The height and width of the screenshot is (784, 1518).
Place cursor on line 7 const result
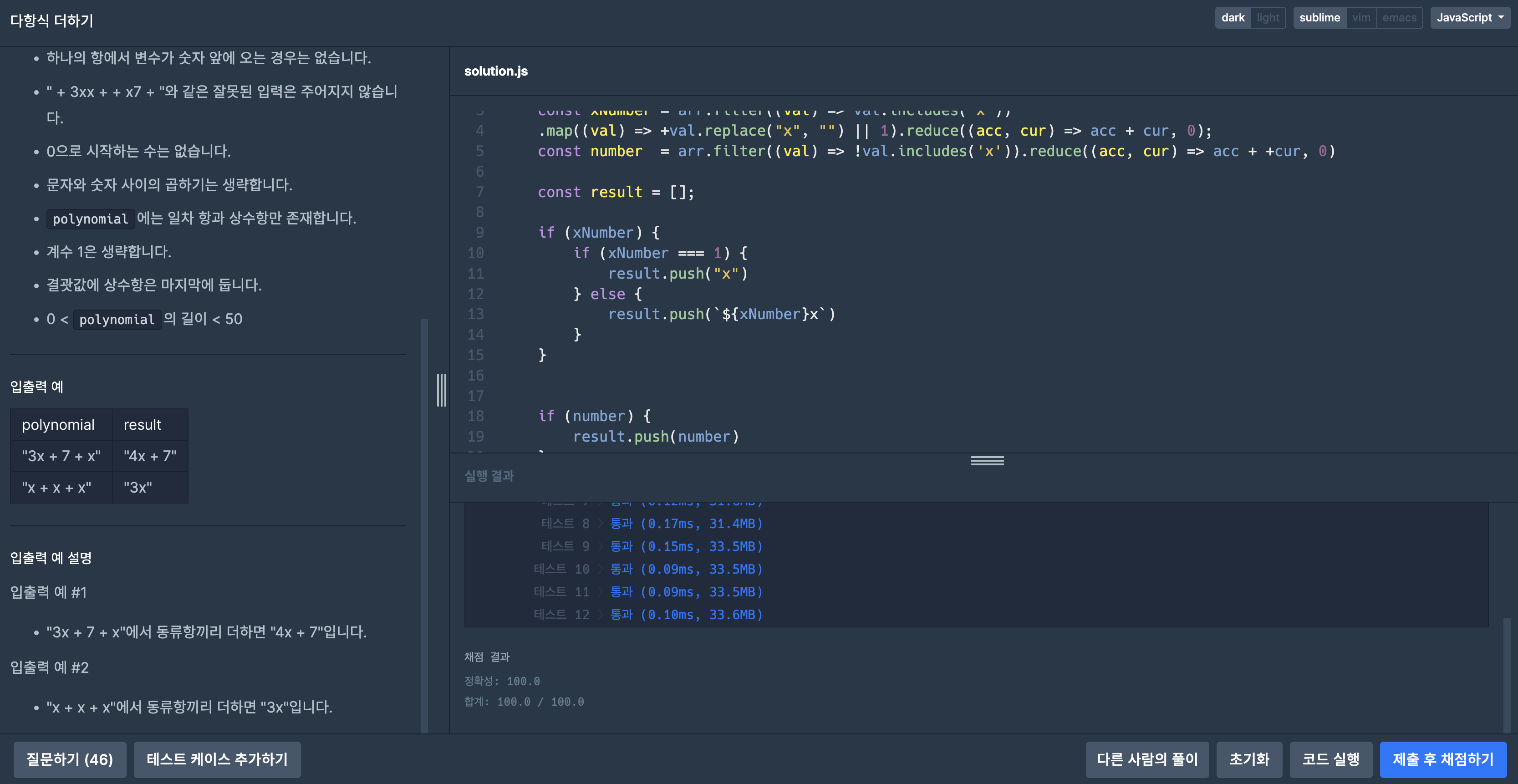616,192
